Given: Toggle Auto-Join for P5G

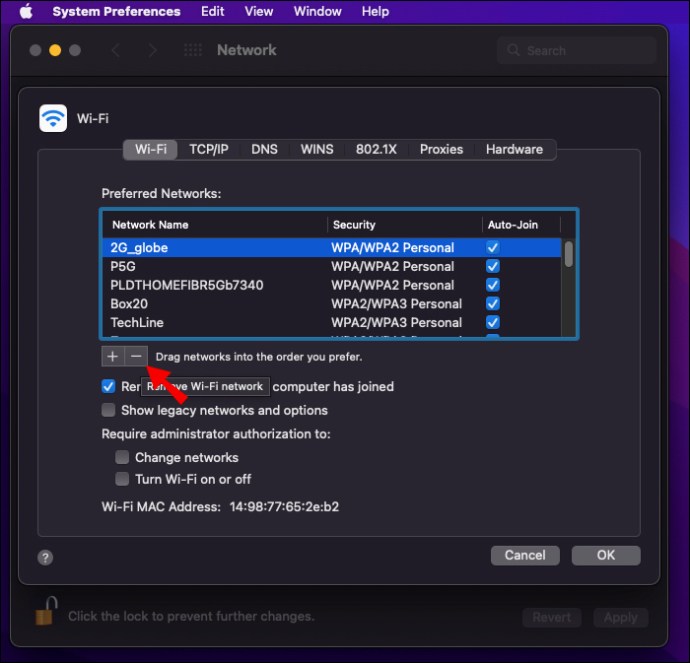Looking at the screenshot, I should click(493, 267).
